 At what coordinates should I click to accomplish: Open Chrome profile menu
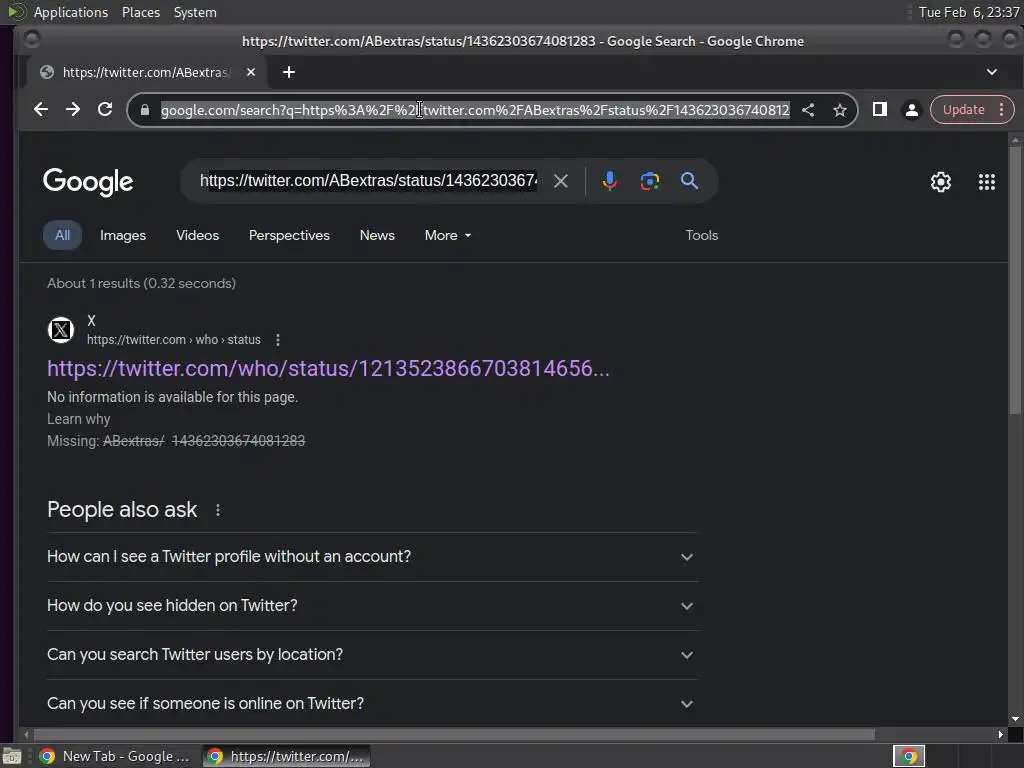coord(912,110)
